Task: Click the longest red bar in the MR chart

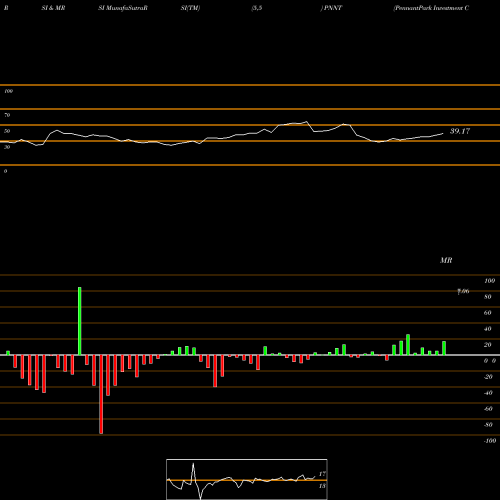Action: (101, 394)
